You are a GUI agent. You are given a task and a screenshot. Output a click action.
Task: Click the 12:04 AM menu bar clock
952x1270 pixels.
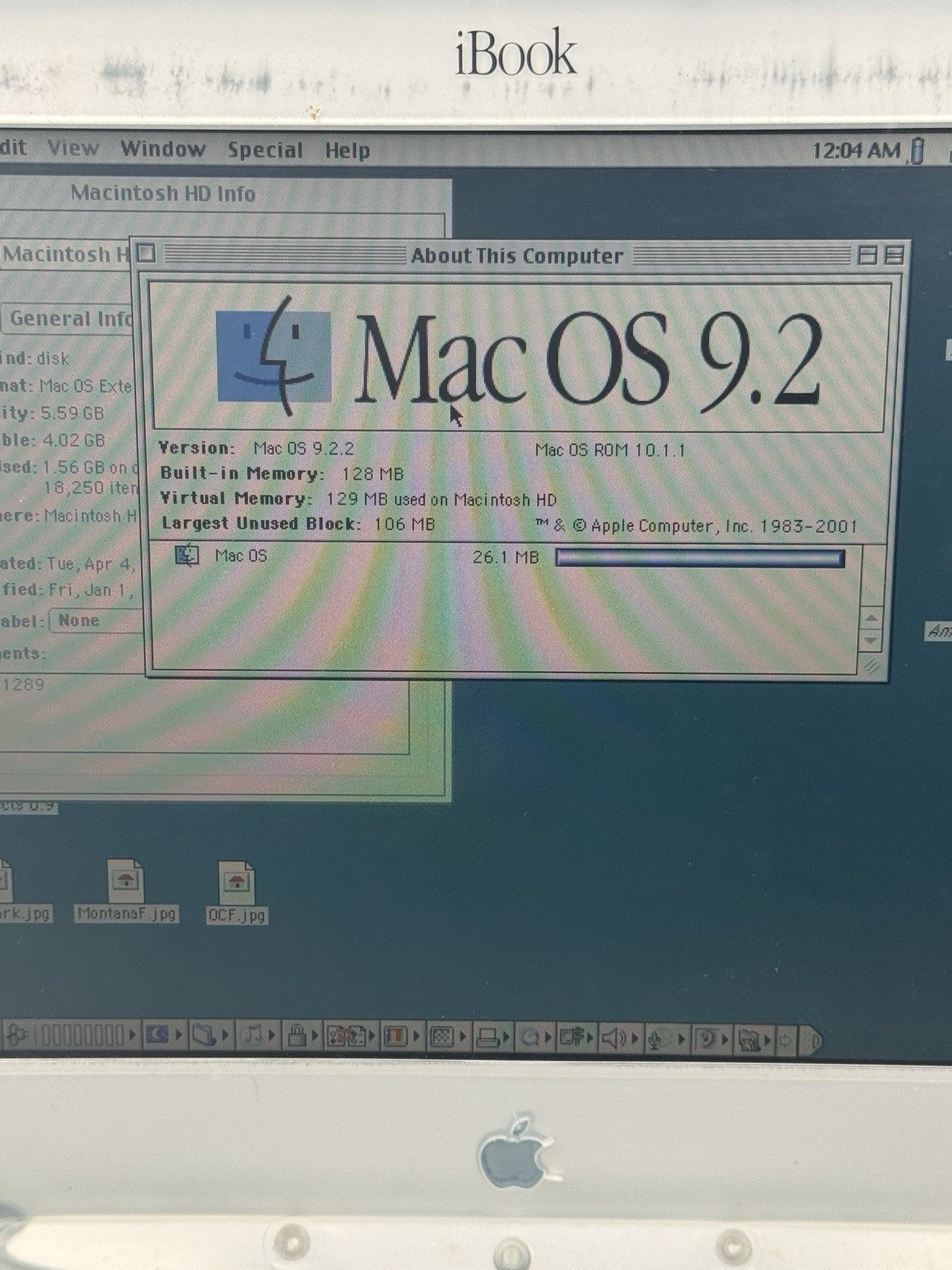tap(856, 150)
